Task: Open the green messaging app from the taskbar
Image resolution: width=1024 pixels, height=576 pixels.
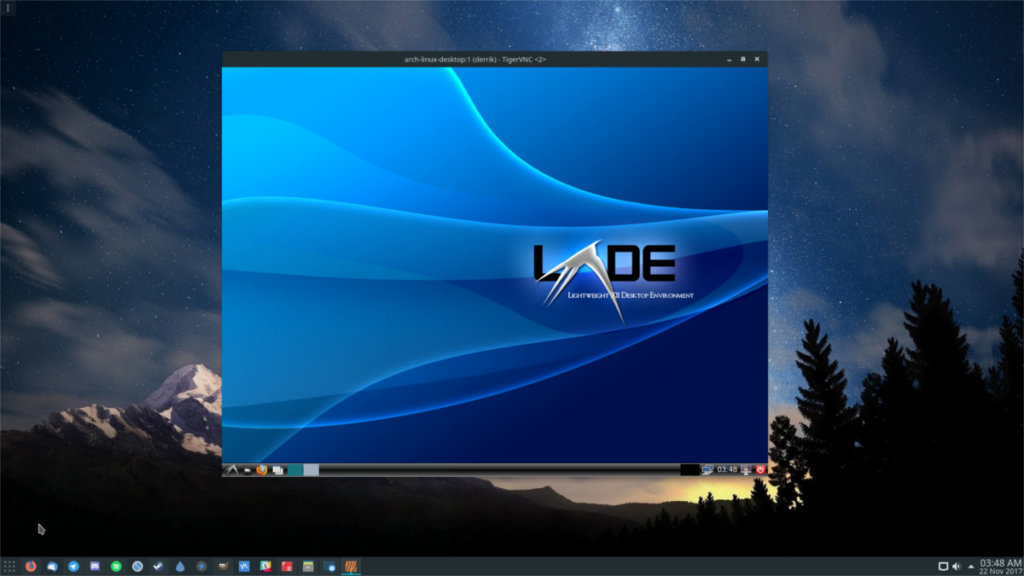Action: pos(118,566)
